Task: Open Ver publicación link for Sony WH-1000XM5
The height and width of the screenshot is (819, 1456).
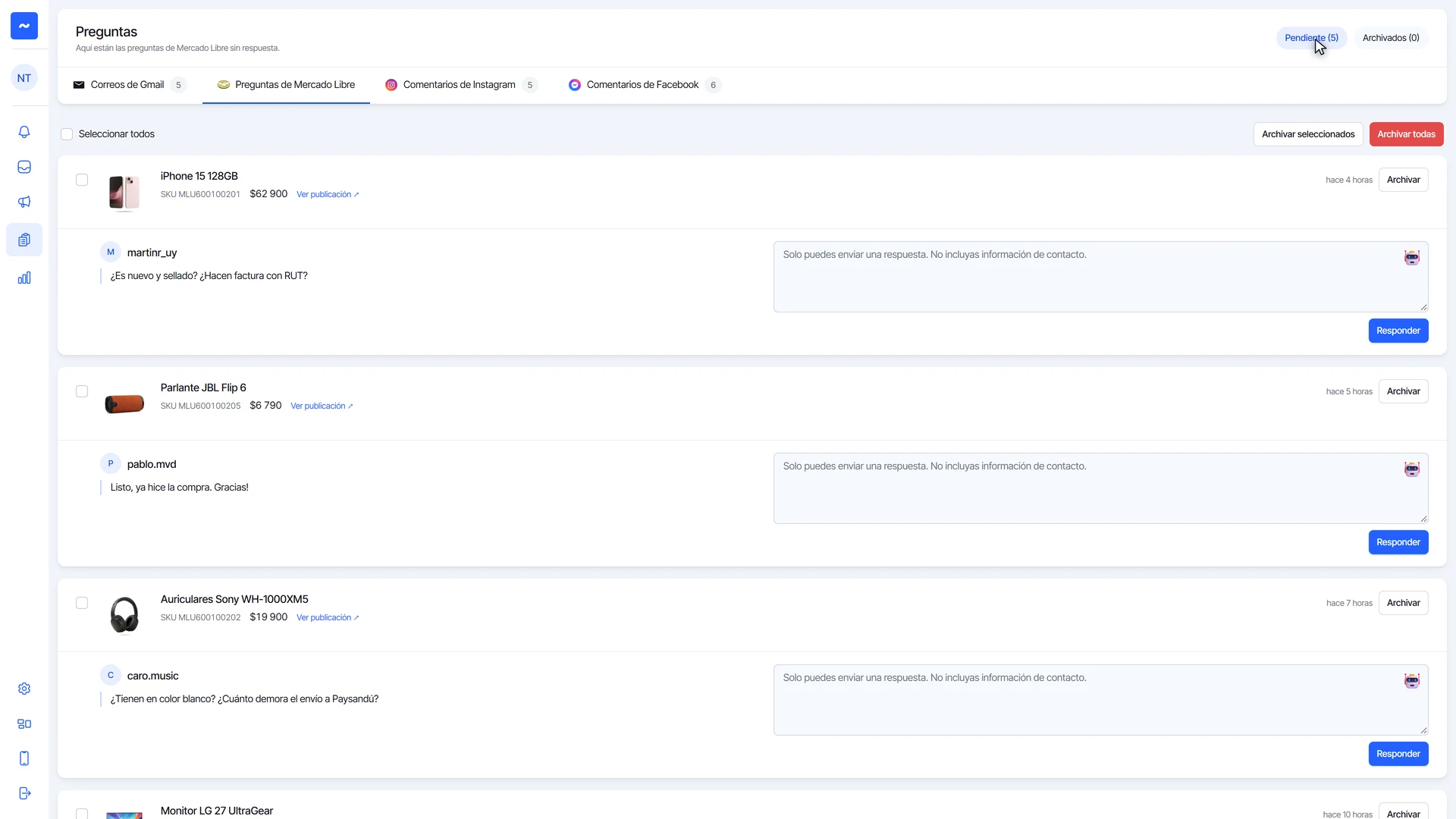Action: coord(328,618)
